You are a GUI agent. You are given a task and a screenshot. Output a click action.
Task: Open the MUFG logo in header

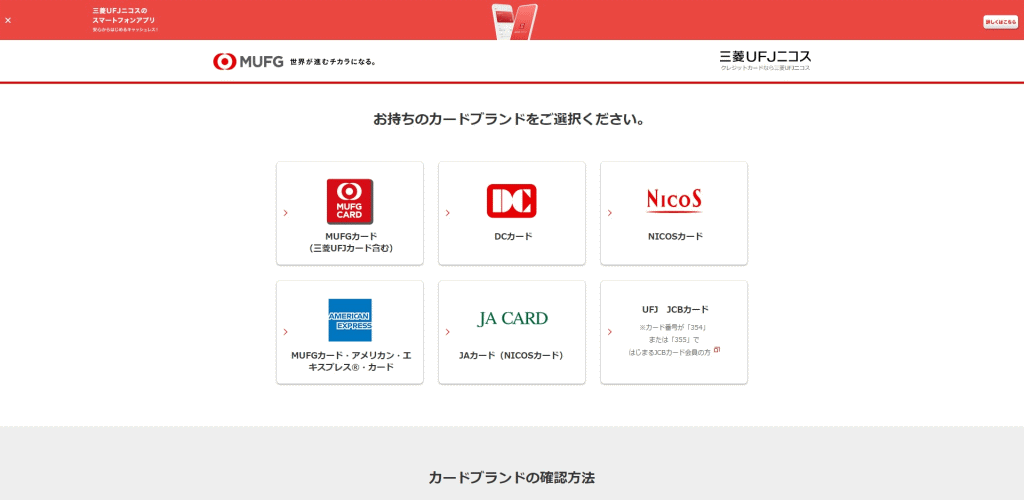click(x=248, y=61)
